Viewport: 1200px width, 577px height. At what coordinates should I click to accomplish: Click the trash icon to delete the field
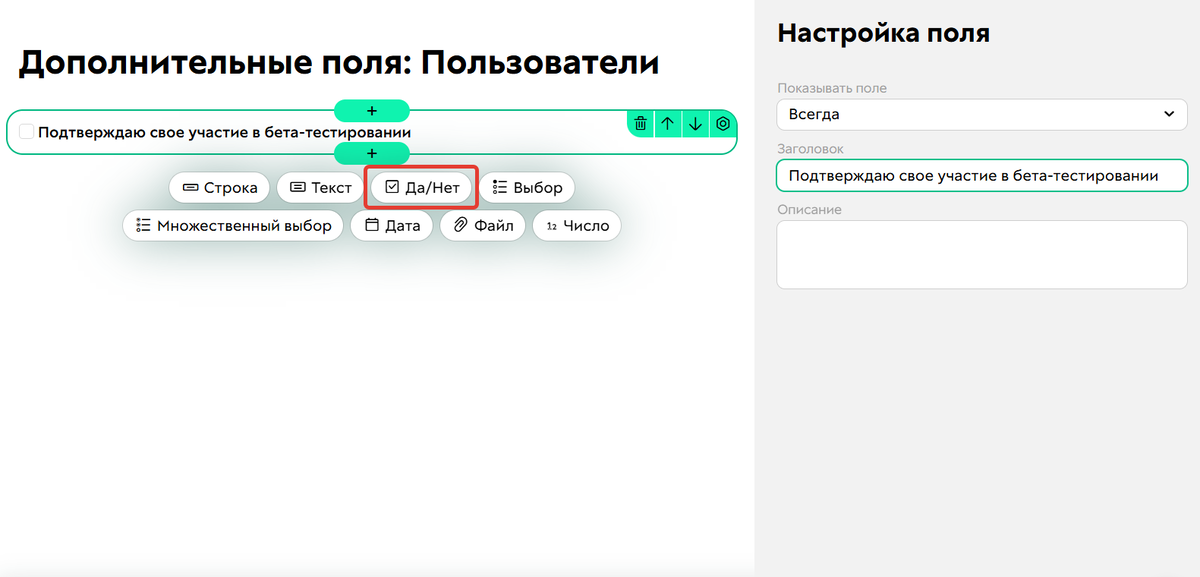(640, 124)
